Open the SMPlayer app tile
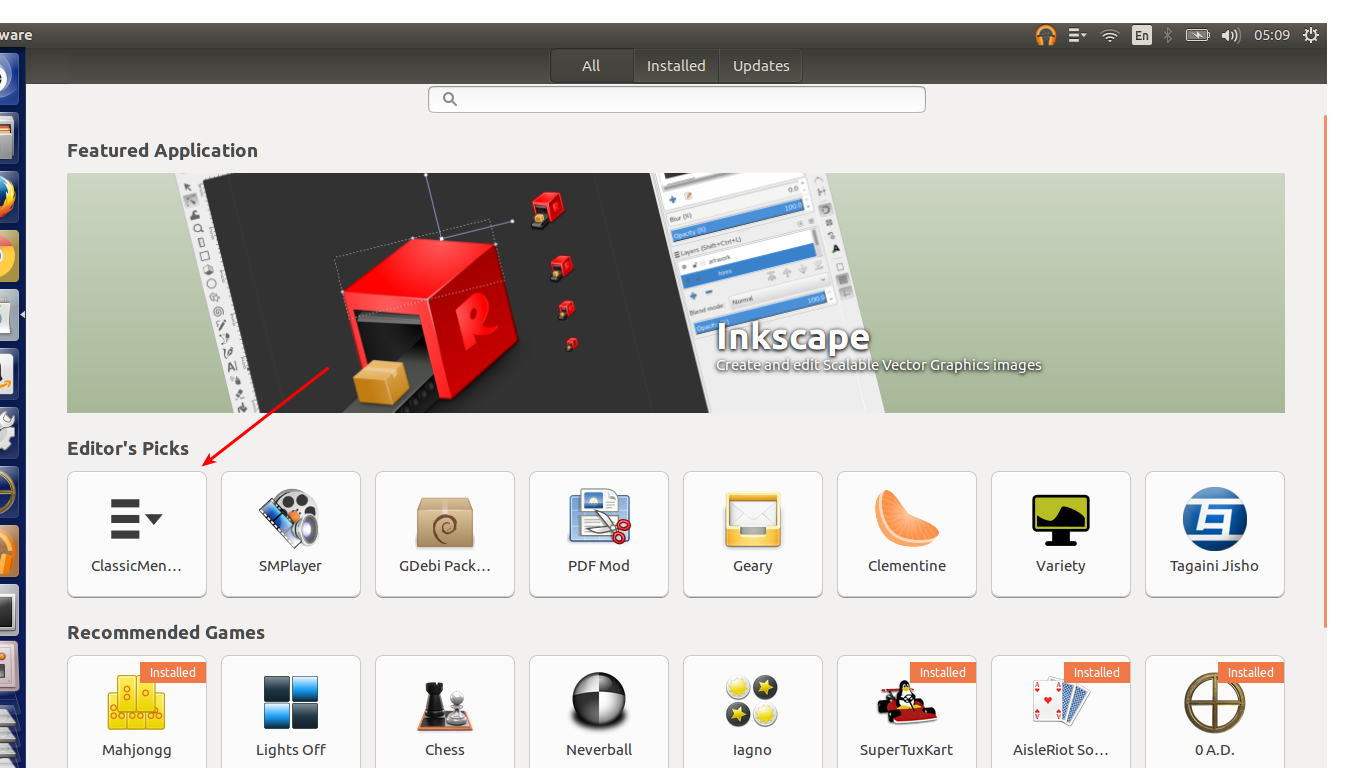The width and height of the screenshot is (1366, 768). [x=291, y=534]
